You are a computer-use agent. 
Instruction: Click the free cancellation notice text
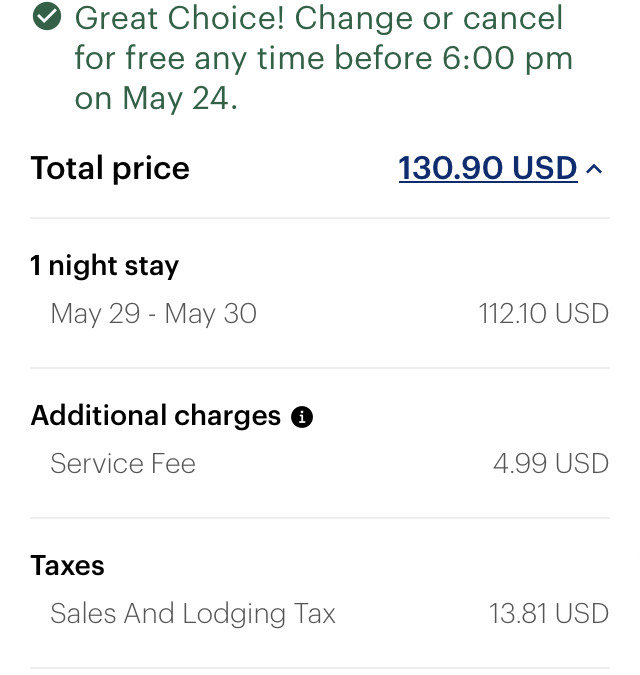click(324, 58)
